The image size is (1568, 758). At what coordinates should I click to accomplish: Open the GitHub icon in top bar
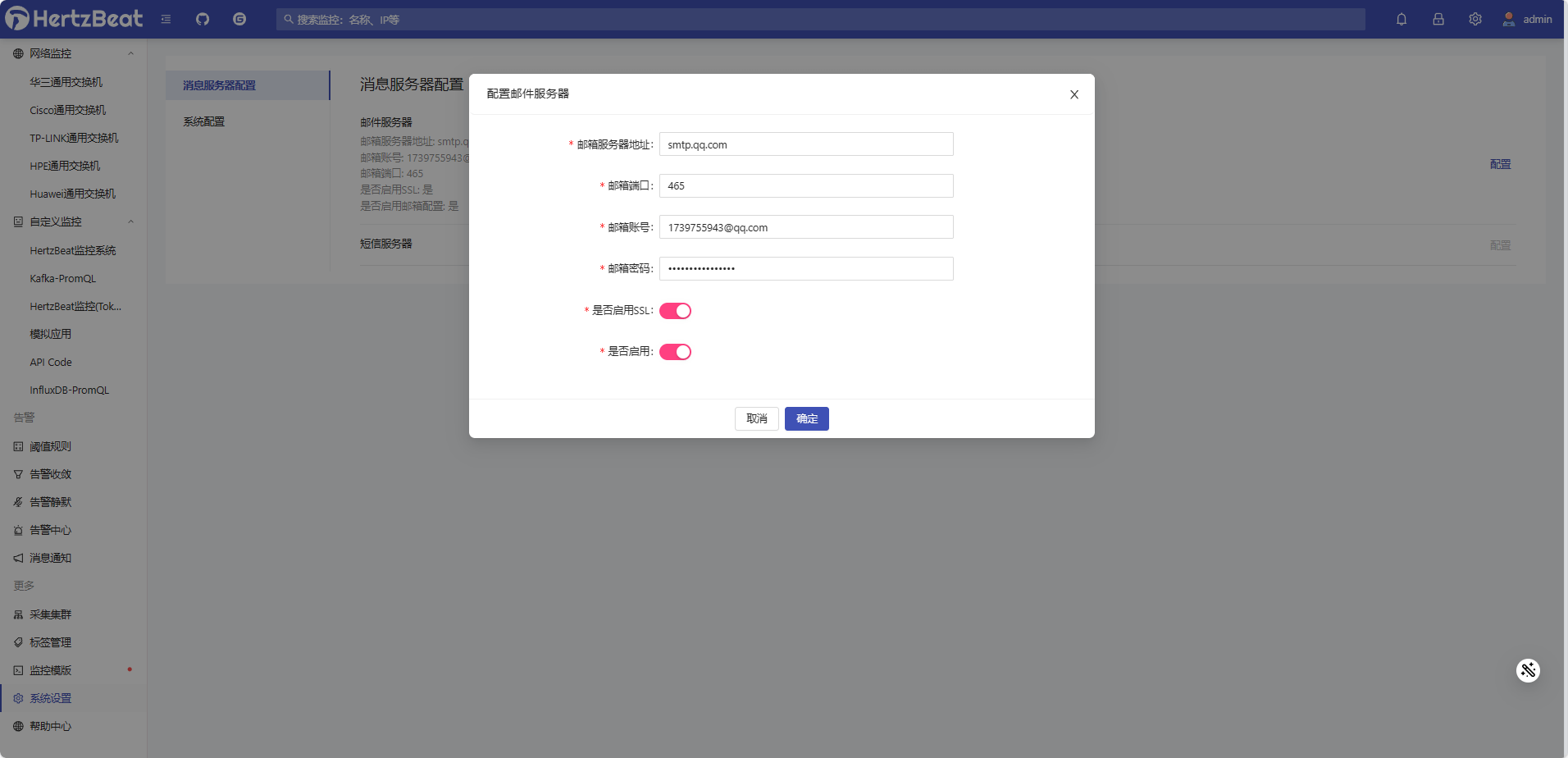(x=202, y=18)
